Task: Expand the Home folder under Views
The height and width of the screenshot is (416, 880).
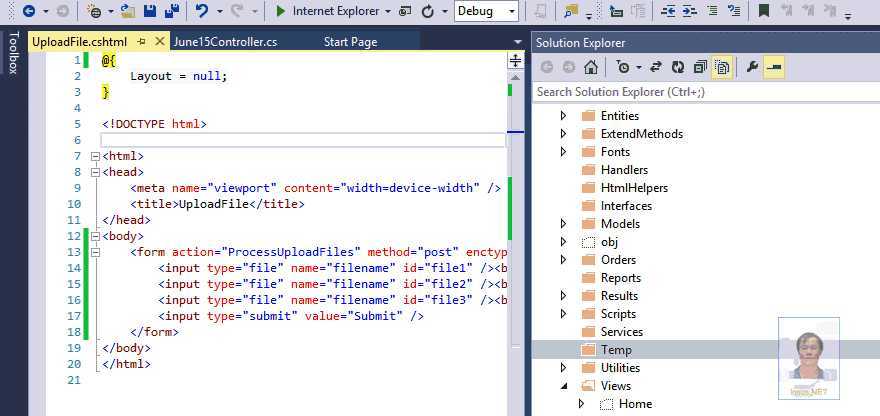Action: [581, 404]
